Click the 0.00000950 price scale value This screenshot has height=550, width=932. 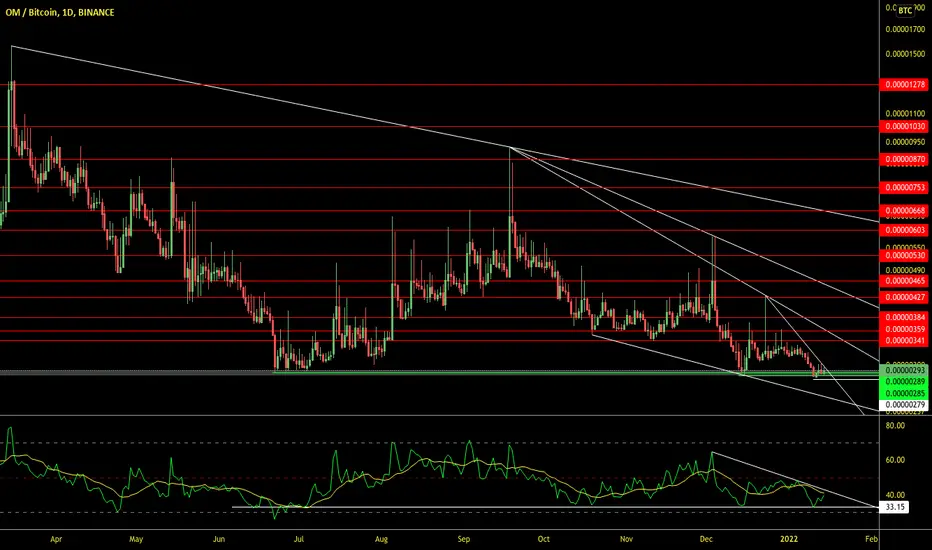click(x=905, y=143)
